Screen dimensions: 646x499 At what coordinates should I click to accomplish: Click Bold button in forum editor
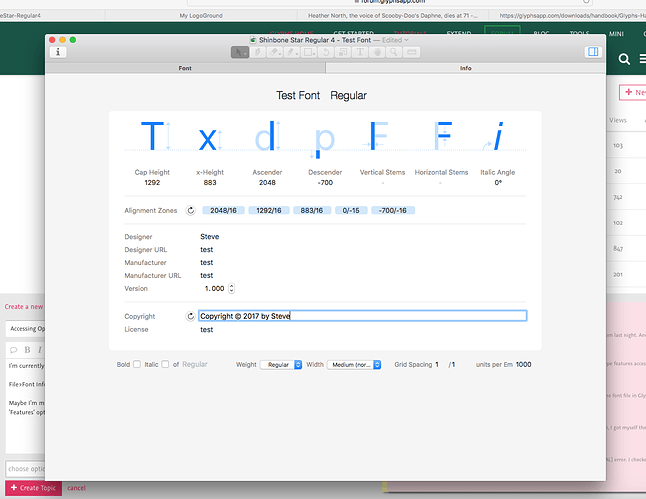pos(27,350)
